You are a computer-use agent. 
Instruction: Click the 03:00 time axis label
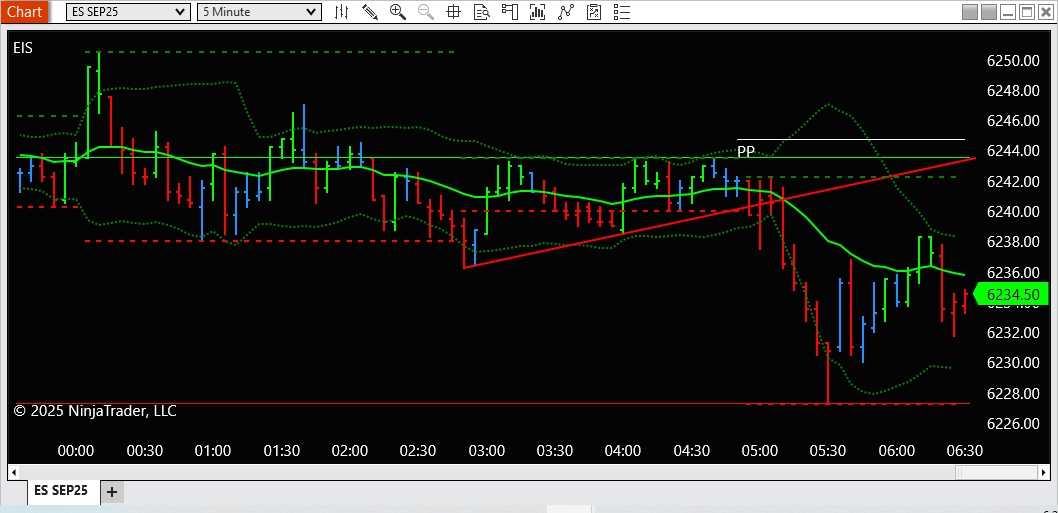[x=486, y=450]
